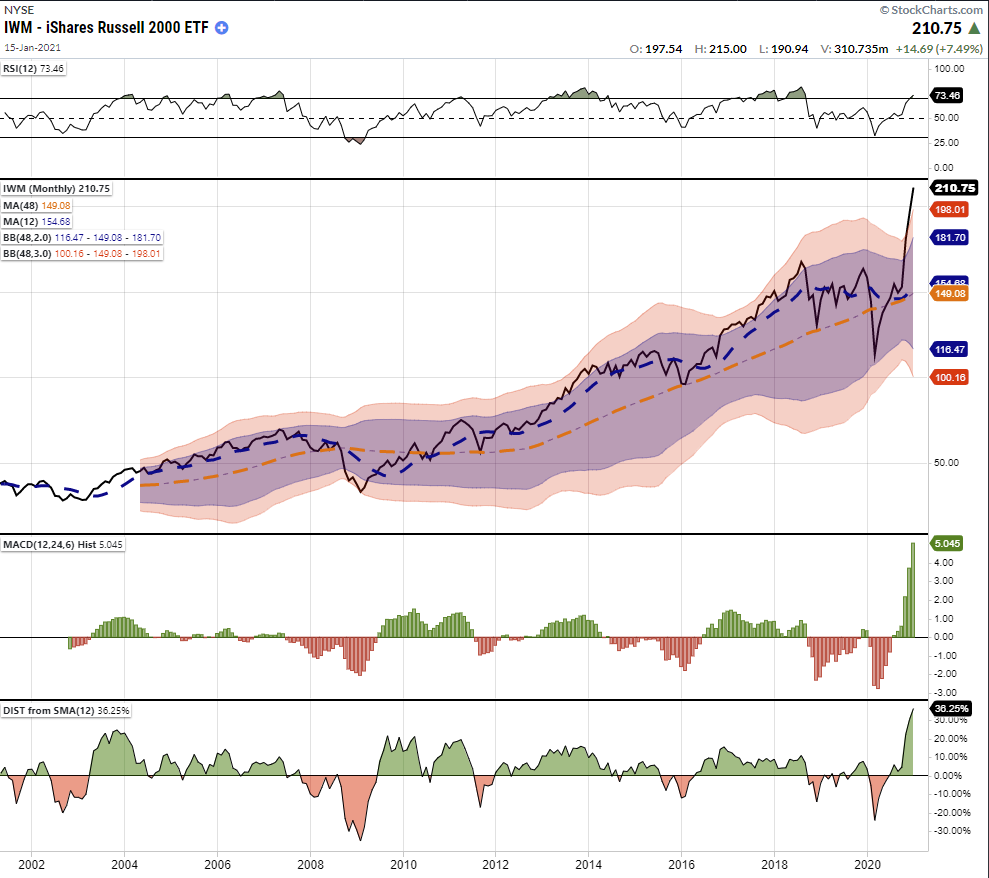989x878 pixels.
Task: Click the 73.46 RSI value tag
Action: pos(947,95)
